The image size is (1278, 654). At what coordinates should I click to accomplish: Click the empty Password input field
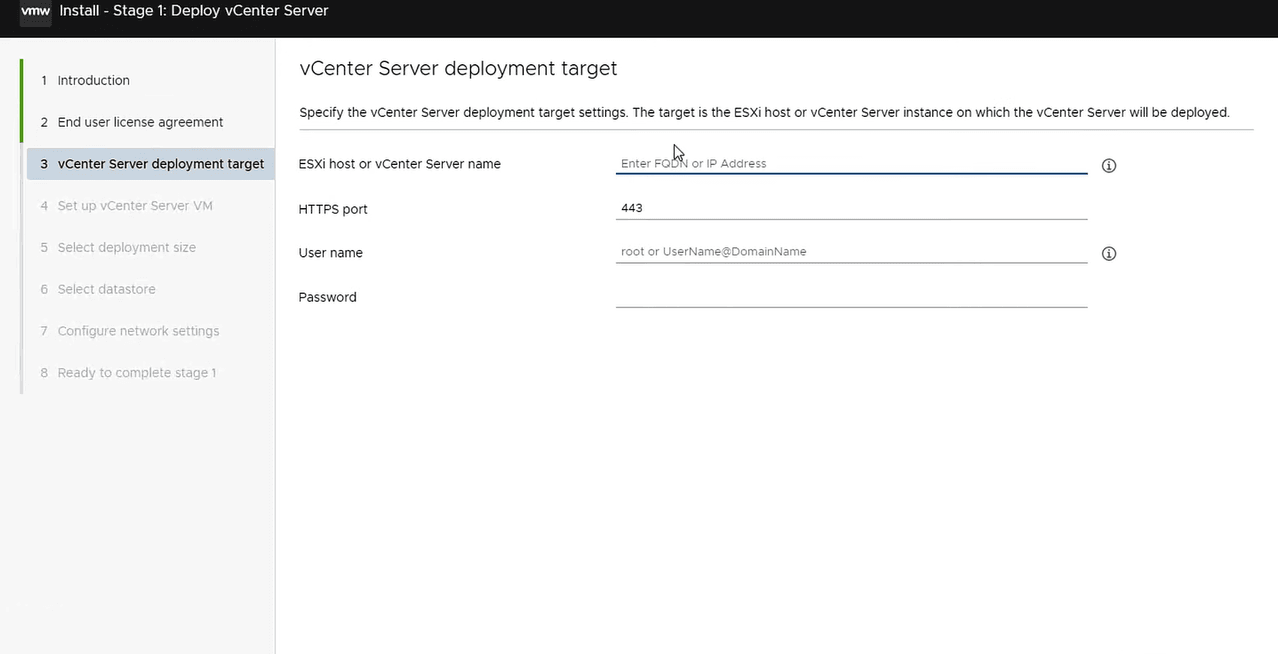click(x=850, y=296)
